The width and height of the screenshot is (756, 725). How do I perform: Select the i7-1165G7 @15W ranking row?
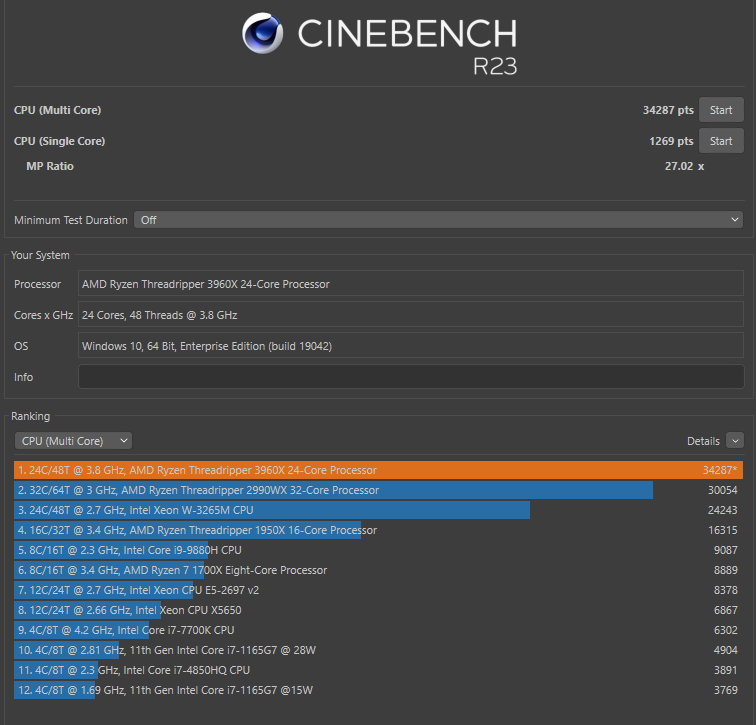point(378,690)
